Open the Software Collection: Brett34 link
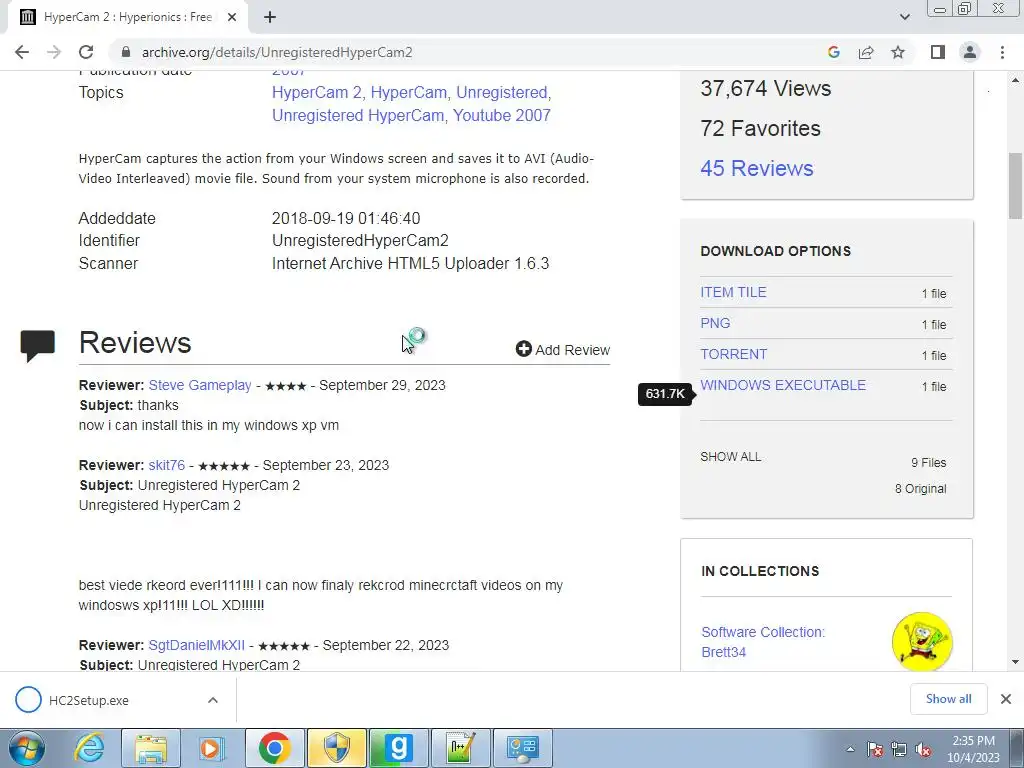Viewport: 1024px width, 768px height. tap(763, 642)
